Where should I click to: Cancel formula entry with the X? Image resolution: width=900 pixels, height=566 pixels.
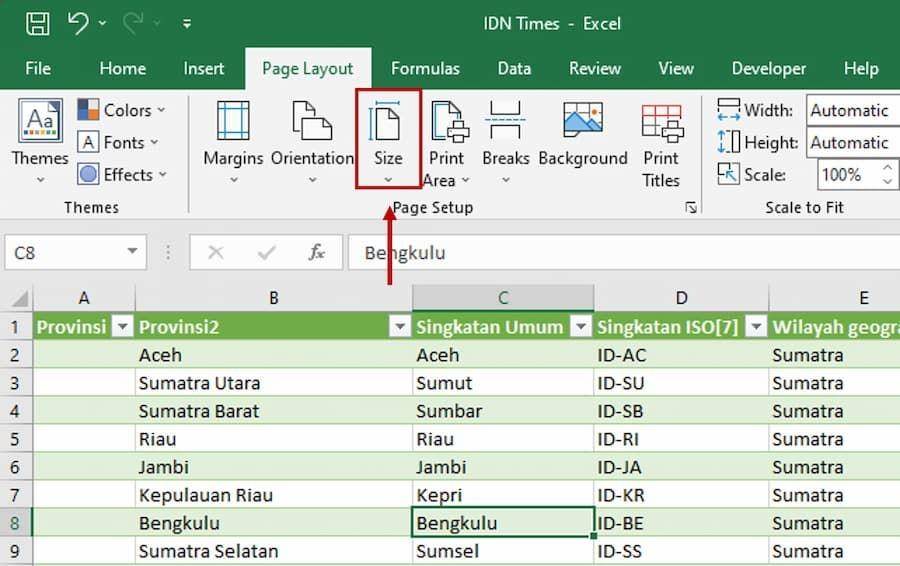coord(216,252)
